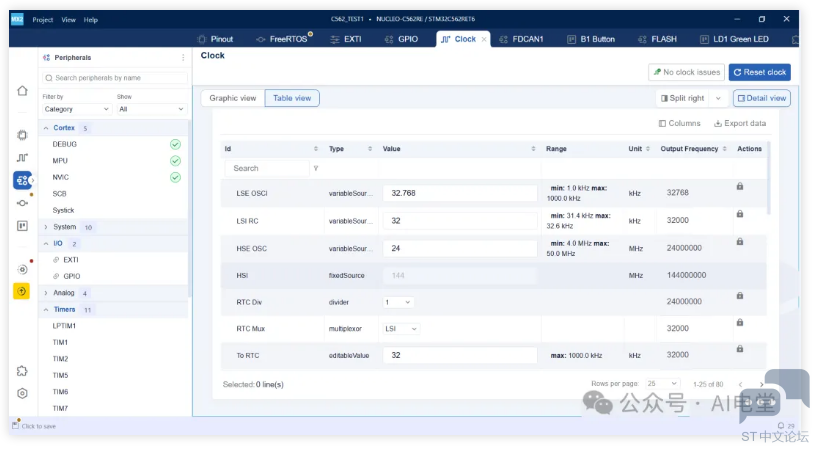Image resolution: width=818 pixels, height=452 pixels.
Task: Switch to the FreeRTOS tab
Action: click(x=284, y=39)
